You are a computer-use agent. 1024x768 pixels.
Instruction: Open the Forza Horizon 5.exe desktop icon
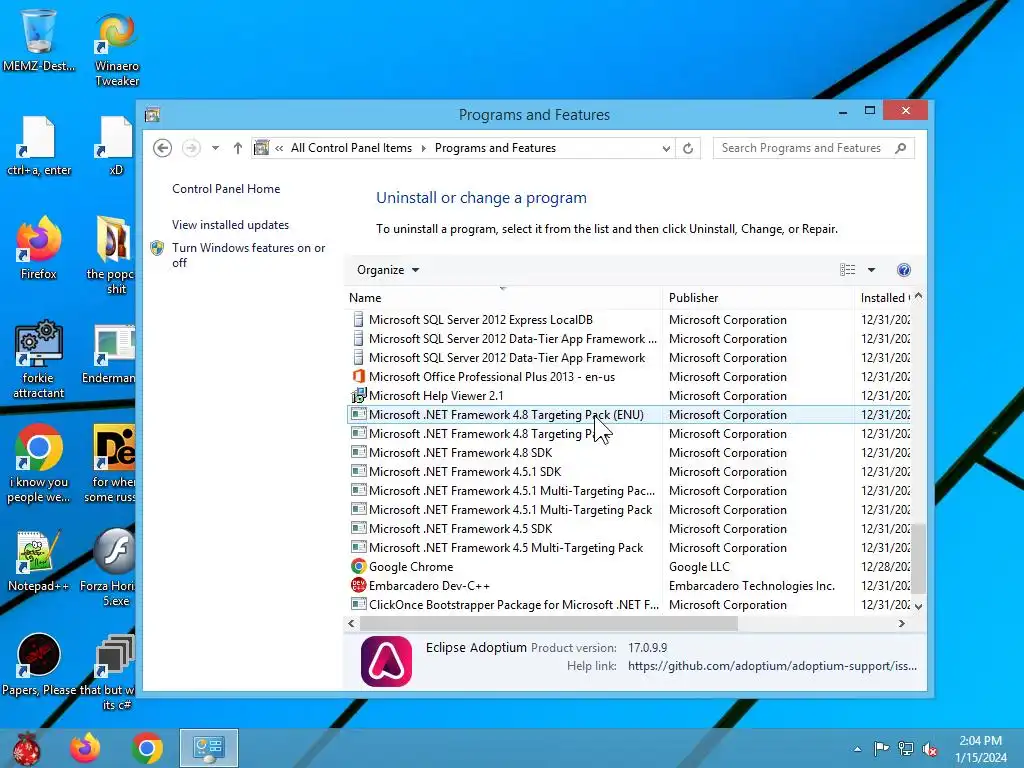115,568
